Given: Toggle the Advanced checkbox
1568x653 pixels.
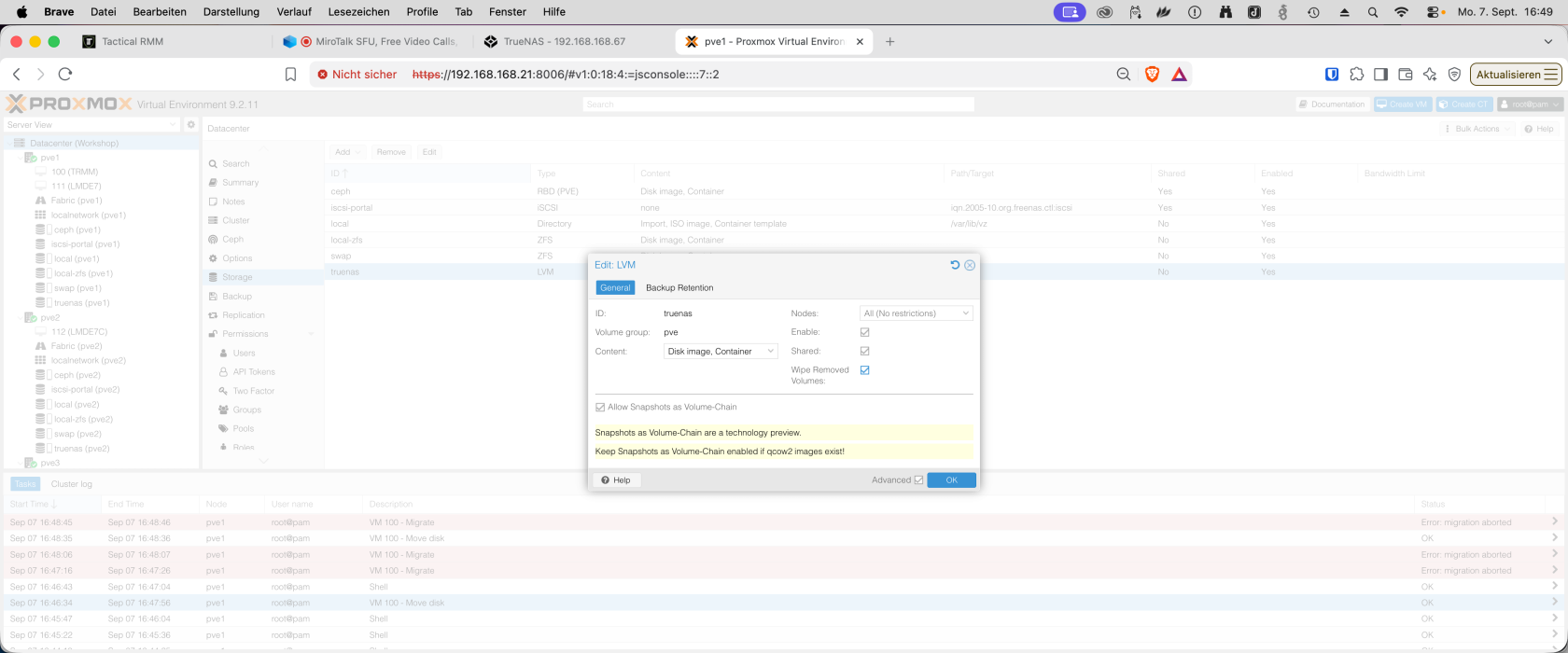Looking at the screenshot, I should tap(918, 479).
